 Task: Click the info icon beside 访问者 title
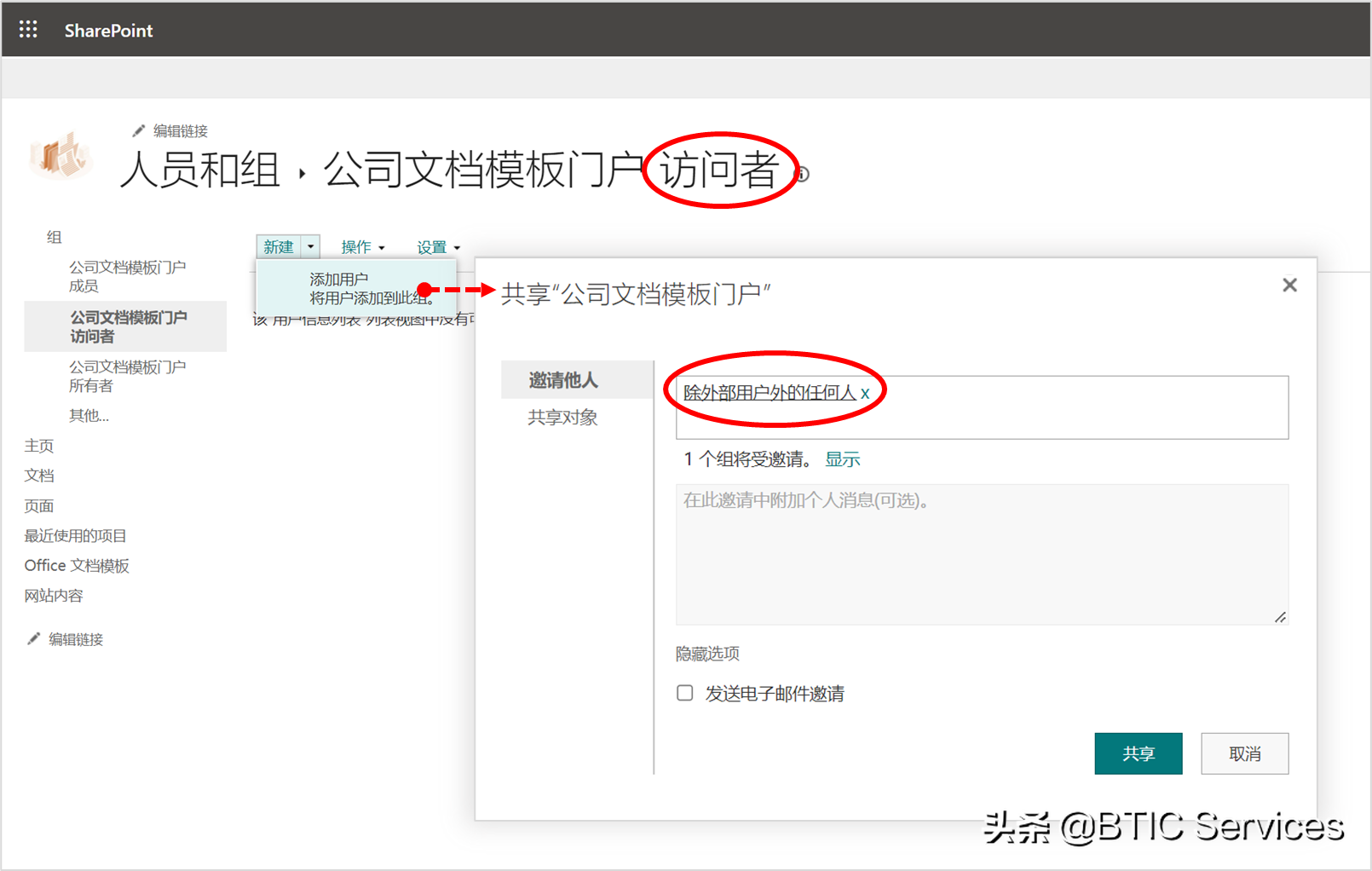(x=803, y=174)
